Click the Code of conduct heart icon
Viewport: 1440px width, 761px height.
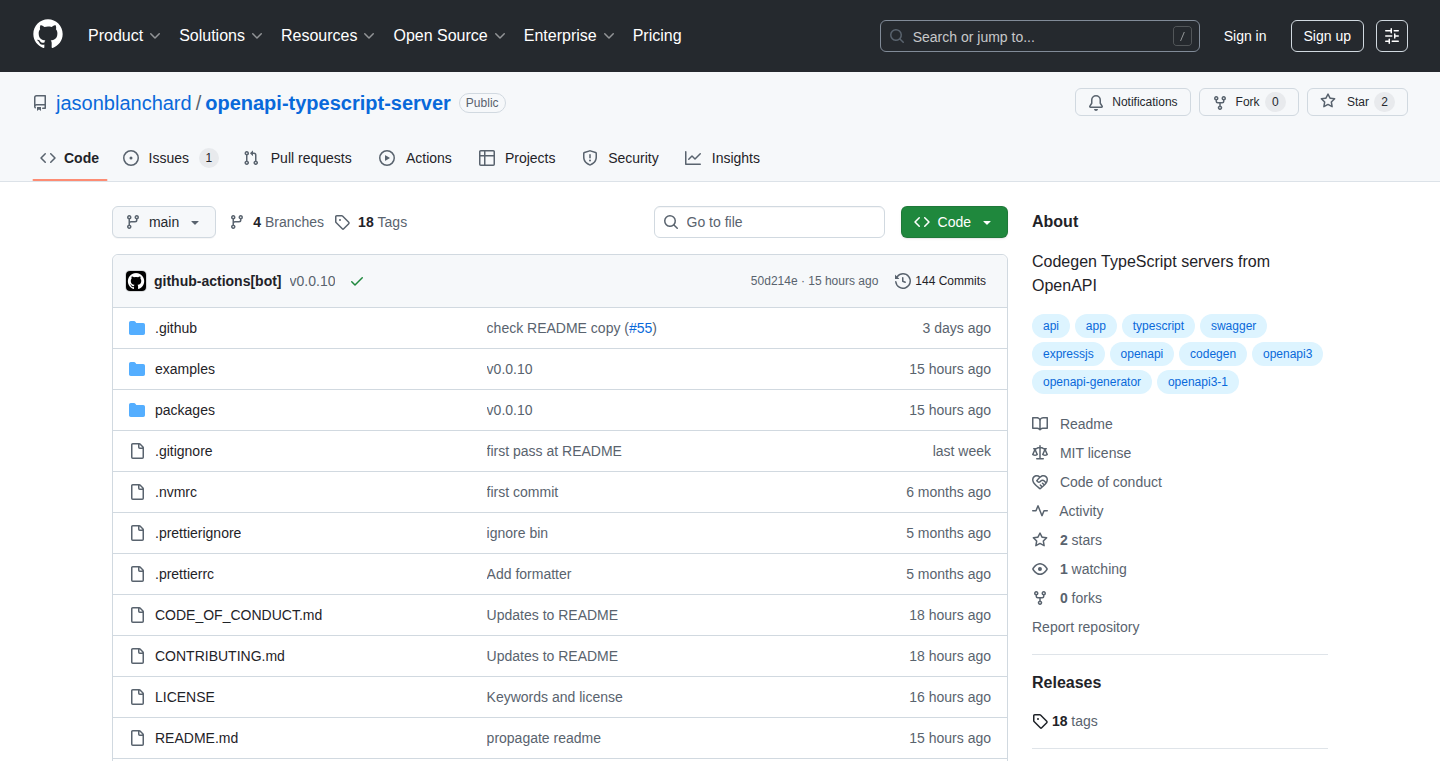1040,482
